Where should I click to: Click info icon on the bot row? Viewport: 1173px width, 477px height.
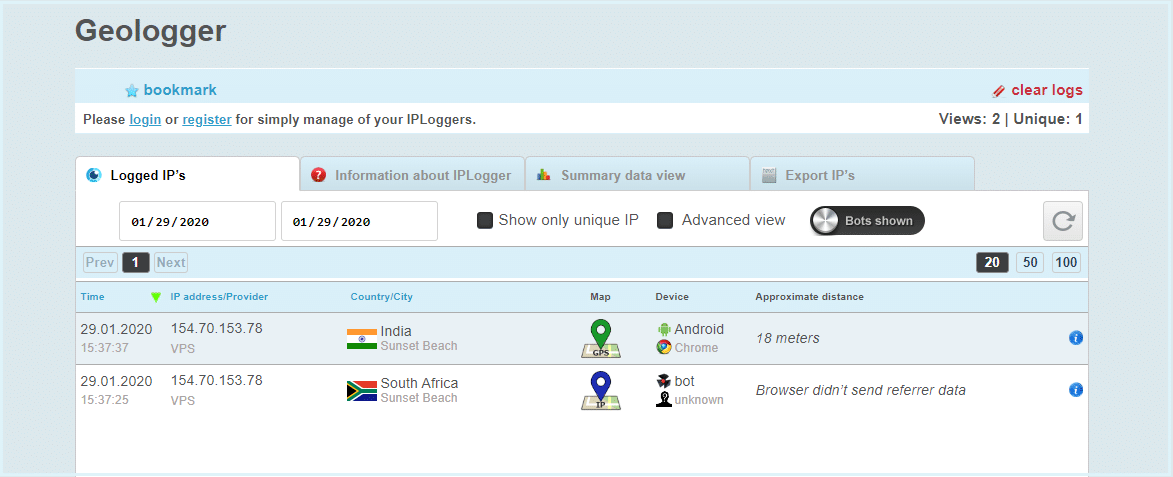coord(1076,390)
